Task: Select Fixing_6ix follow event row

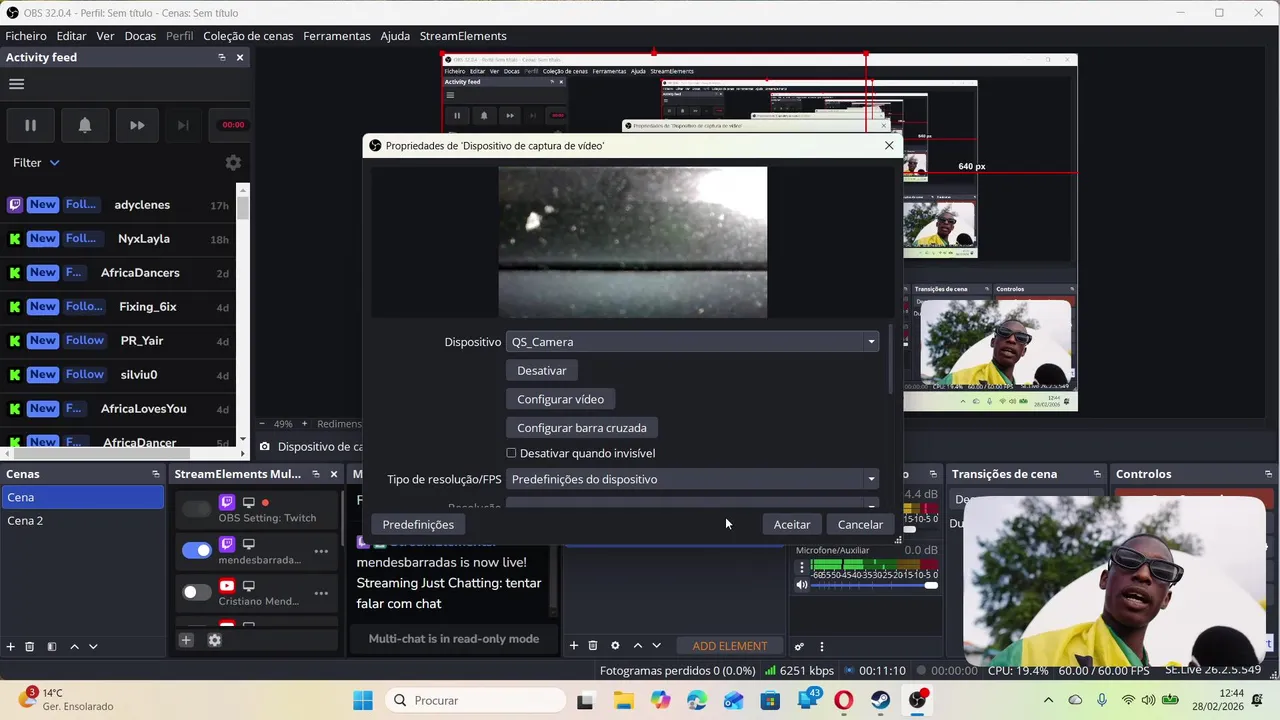Action: pos(118,307)
